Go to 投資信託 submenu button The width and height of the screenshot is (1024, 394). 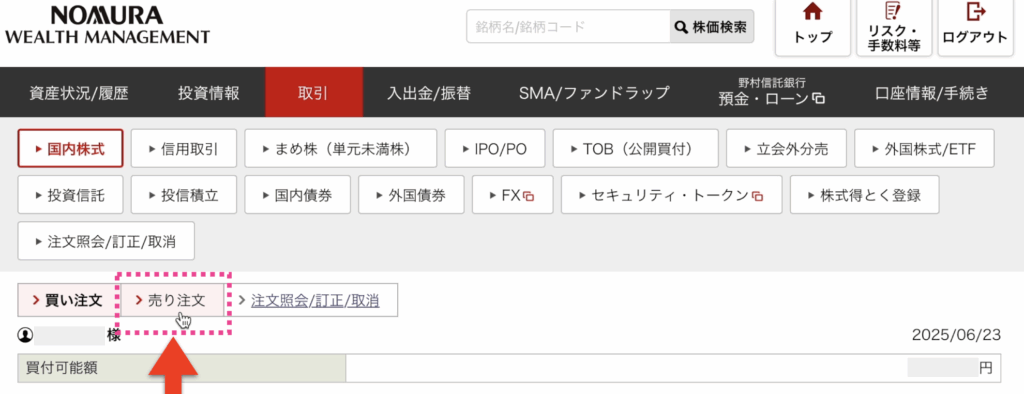pos(70,195)
